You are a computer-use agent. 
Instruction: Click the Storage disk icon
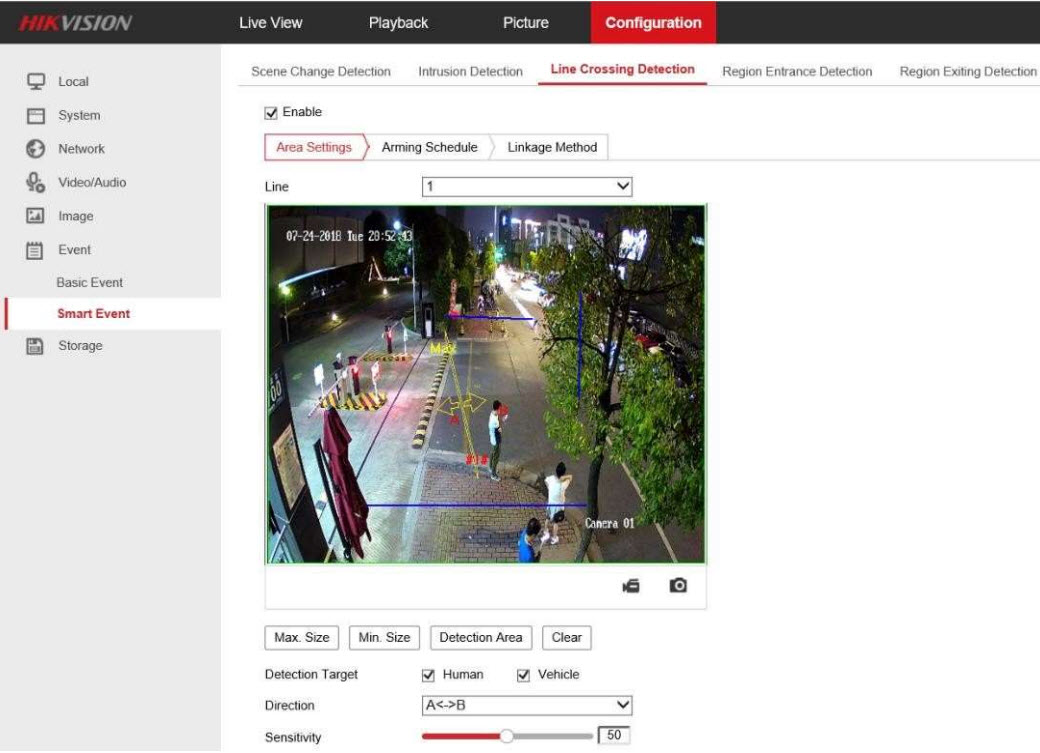coord(35,346)
